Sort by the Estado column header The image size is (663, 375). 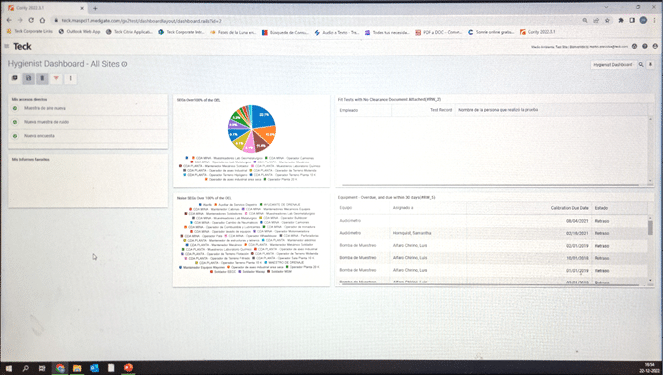point(601,208)
